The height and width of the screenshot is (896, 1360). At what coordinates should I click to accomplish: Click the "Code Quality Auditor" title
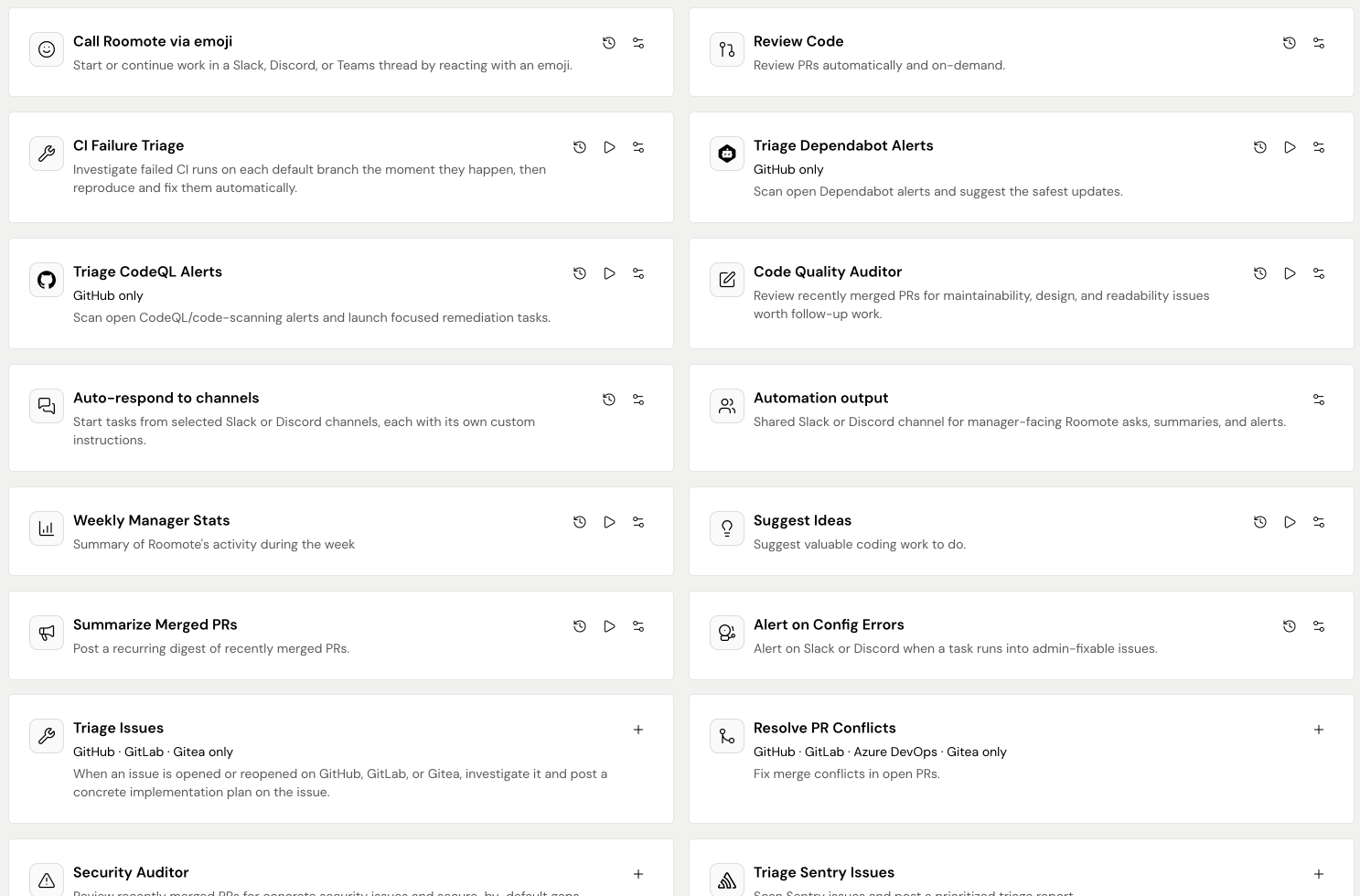[x=828, y=272]
